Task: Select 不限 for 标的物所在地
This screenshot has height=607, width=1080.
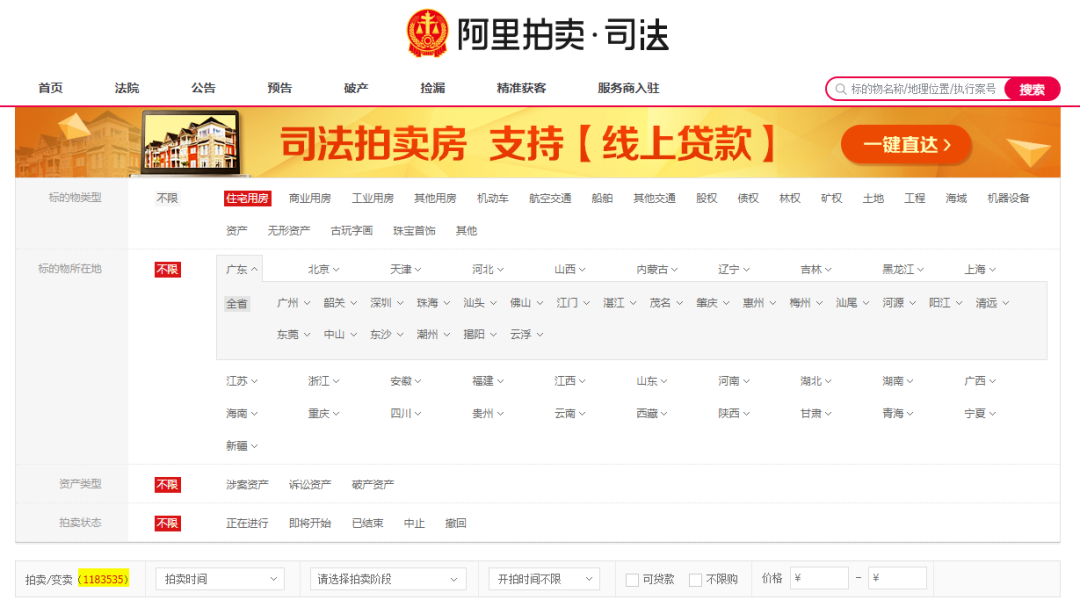Action: click(x=167, y=269)
